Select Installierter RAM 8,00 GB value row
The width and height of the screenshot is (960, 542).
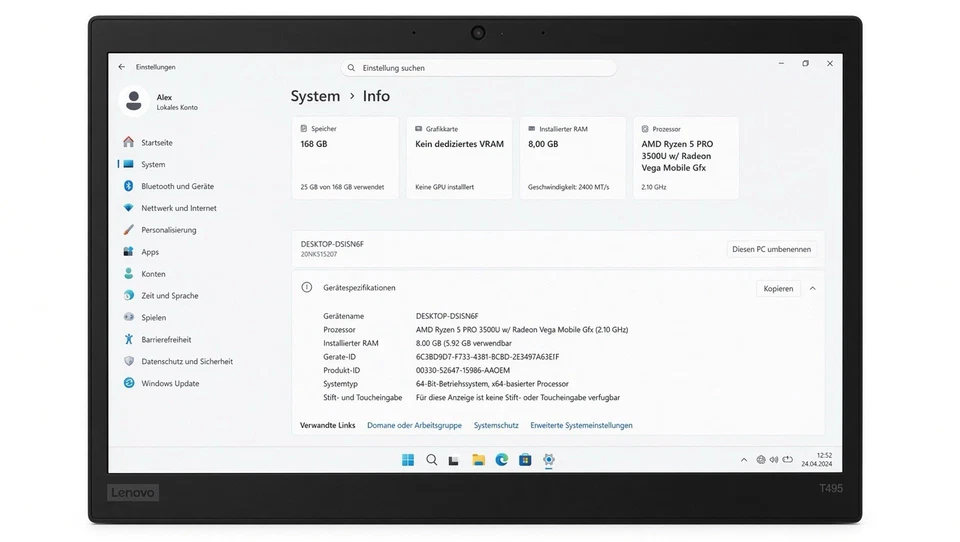tap(463, 343)
